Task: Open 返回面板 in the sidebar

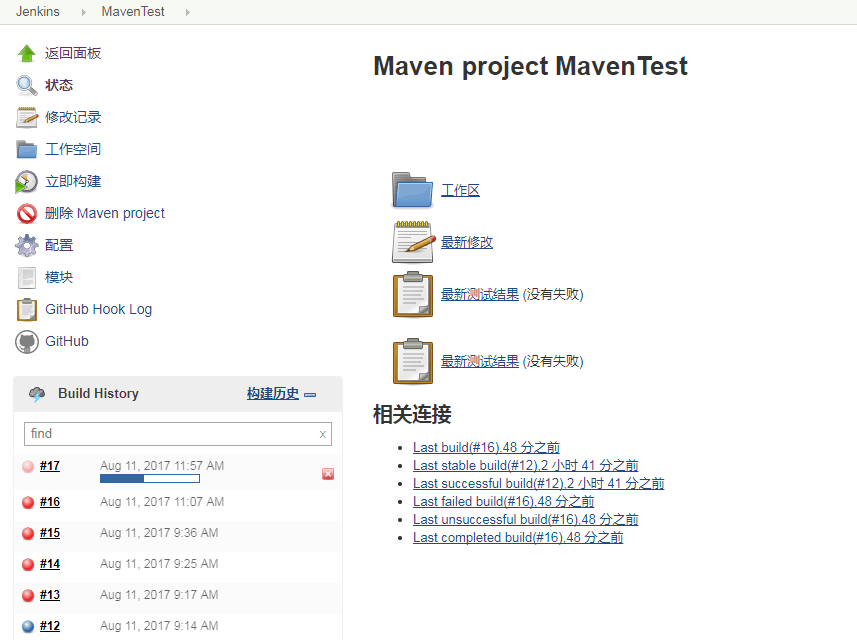Action: [x=73, y=53]
